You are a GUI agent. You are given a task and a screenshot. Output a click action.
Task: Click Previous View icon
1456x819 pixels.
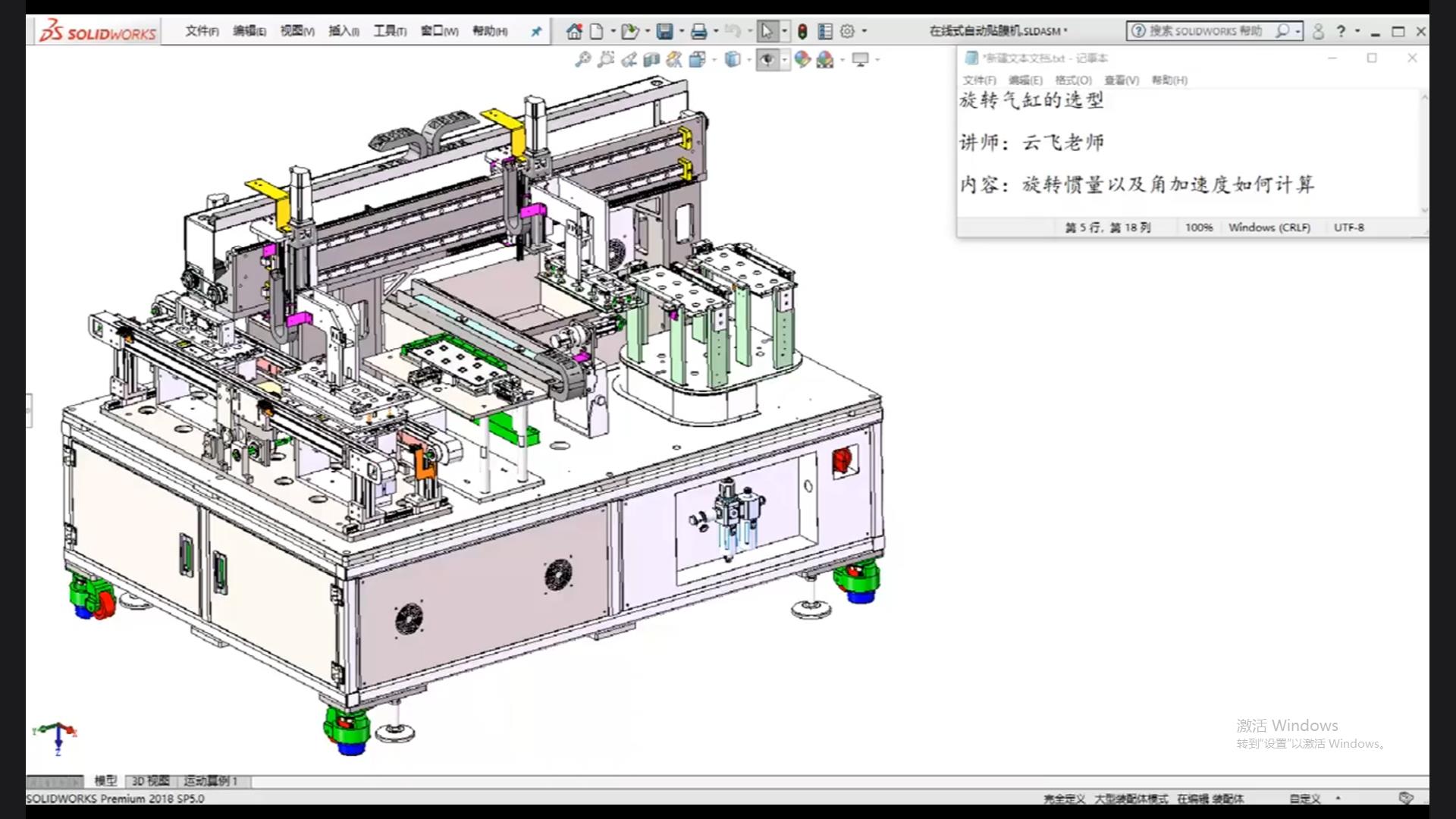tap(629, 59)
